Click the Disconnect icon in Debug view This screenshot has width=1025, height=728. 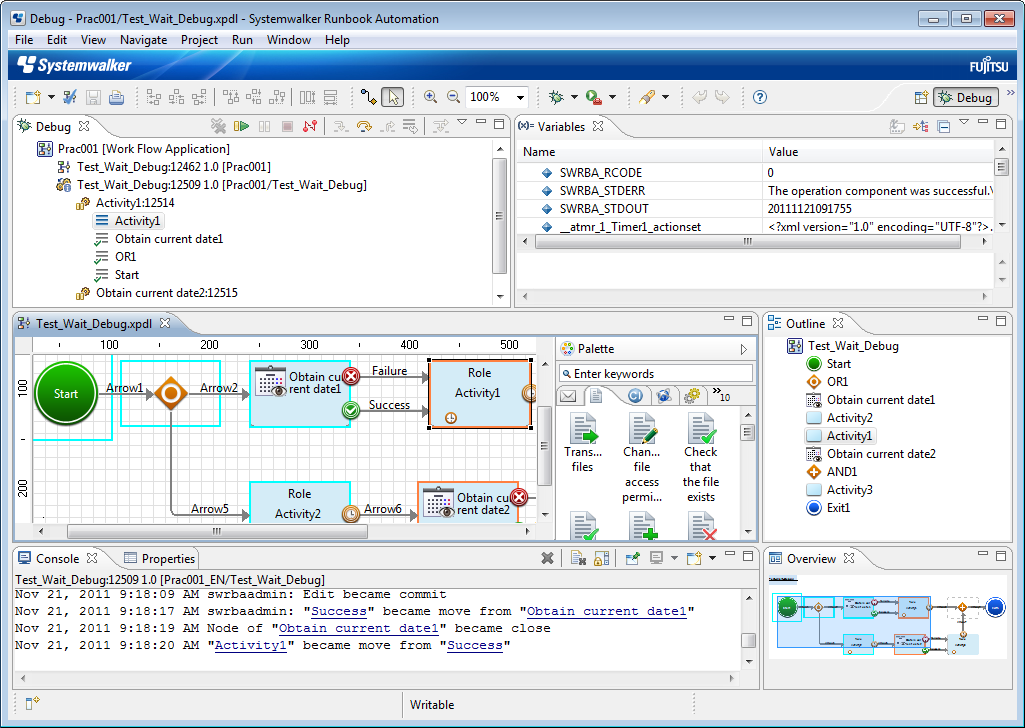click(x=310, y=126)
